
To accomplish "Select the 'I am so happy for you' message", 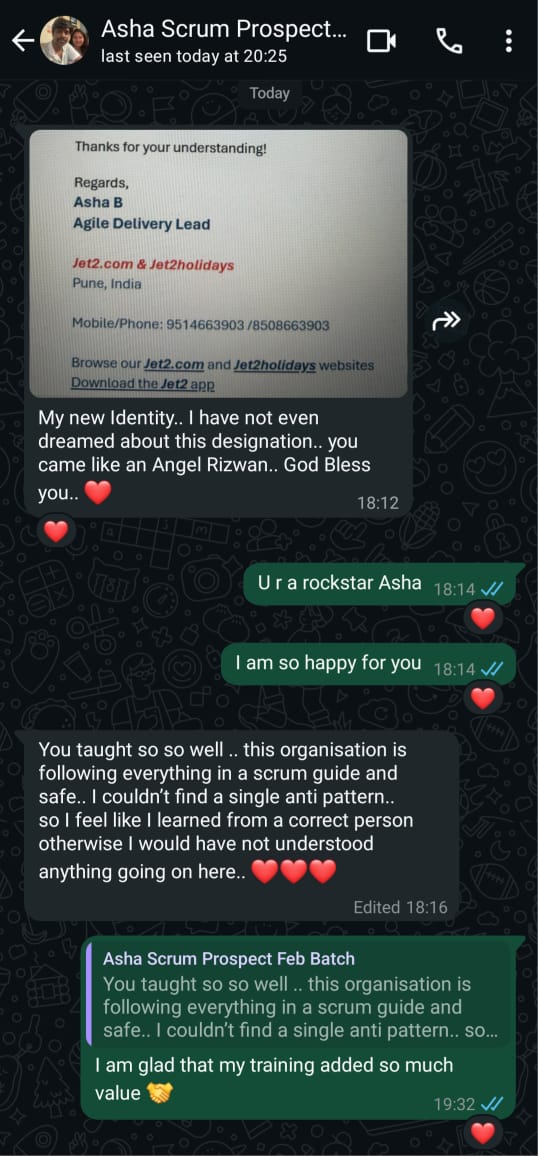I will click(x=370, y=664).
